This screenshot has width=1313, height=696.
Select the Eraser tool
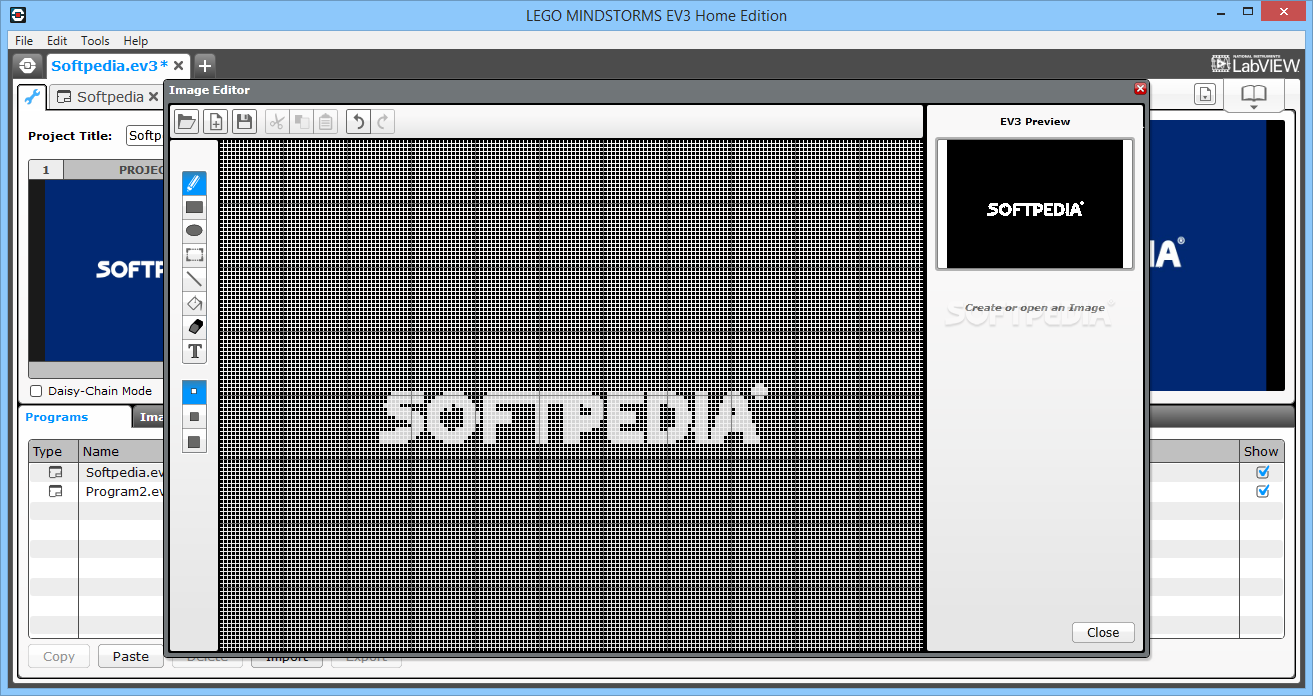click(x=194, y=327)
